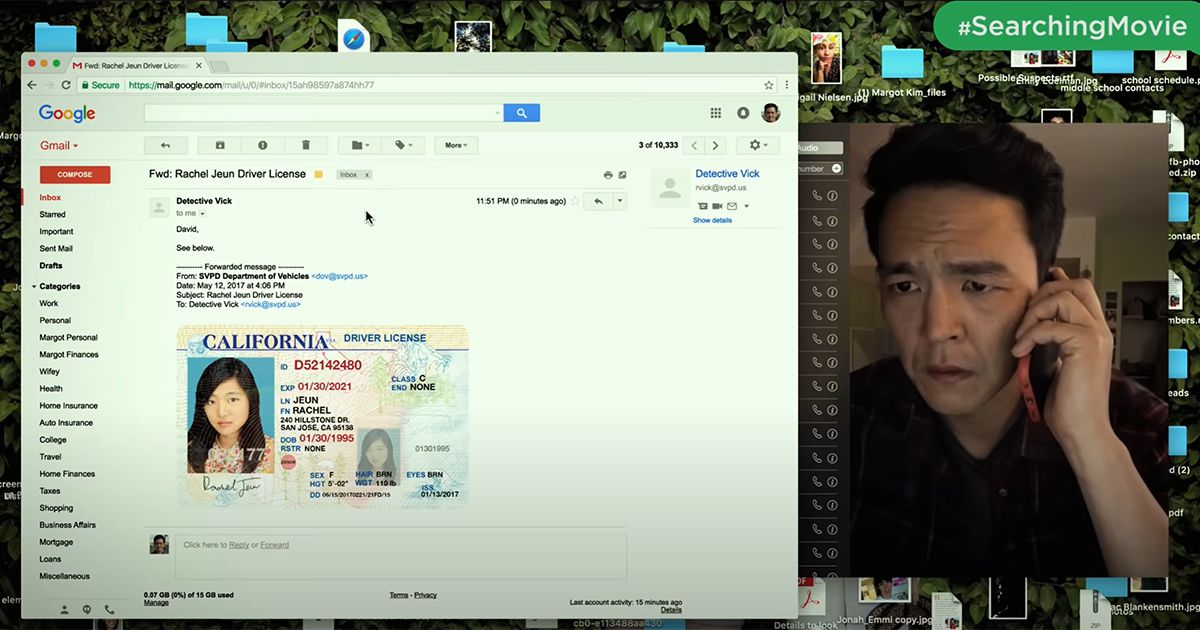Click the Manage storage link

pos(156,603)
